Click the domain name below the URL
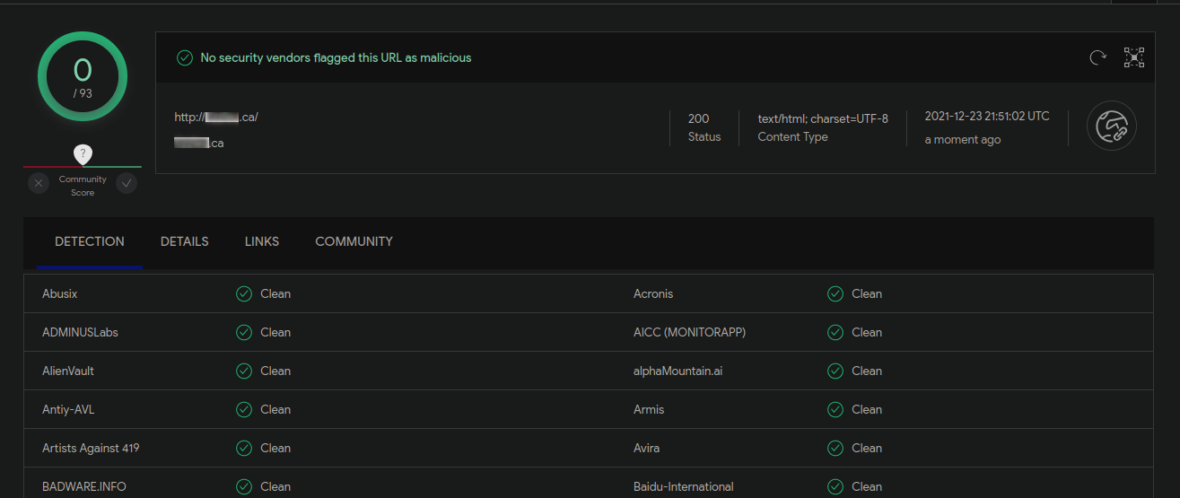Image resolution: width=1180 pixels, height=498 pixels. coord(198,143)
